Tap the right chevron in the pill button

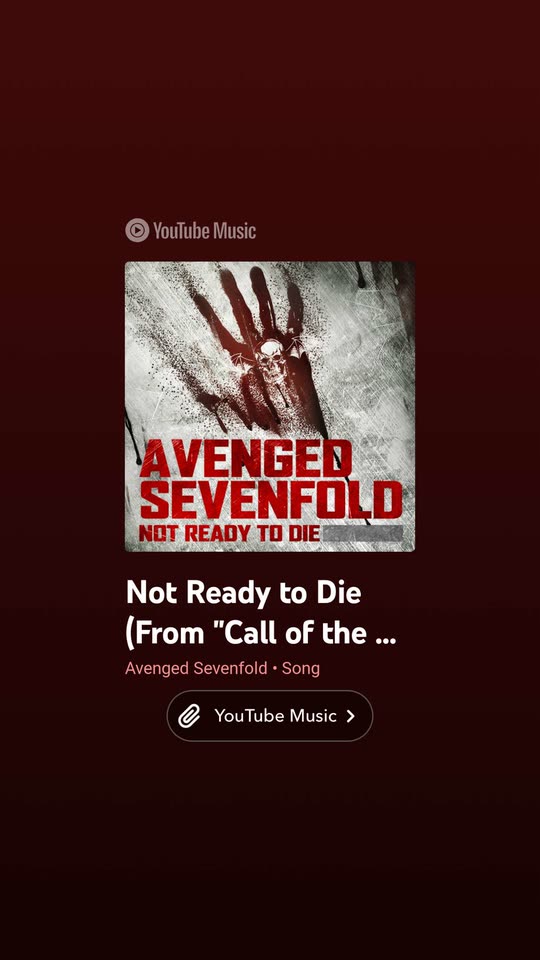point(350,716)
